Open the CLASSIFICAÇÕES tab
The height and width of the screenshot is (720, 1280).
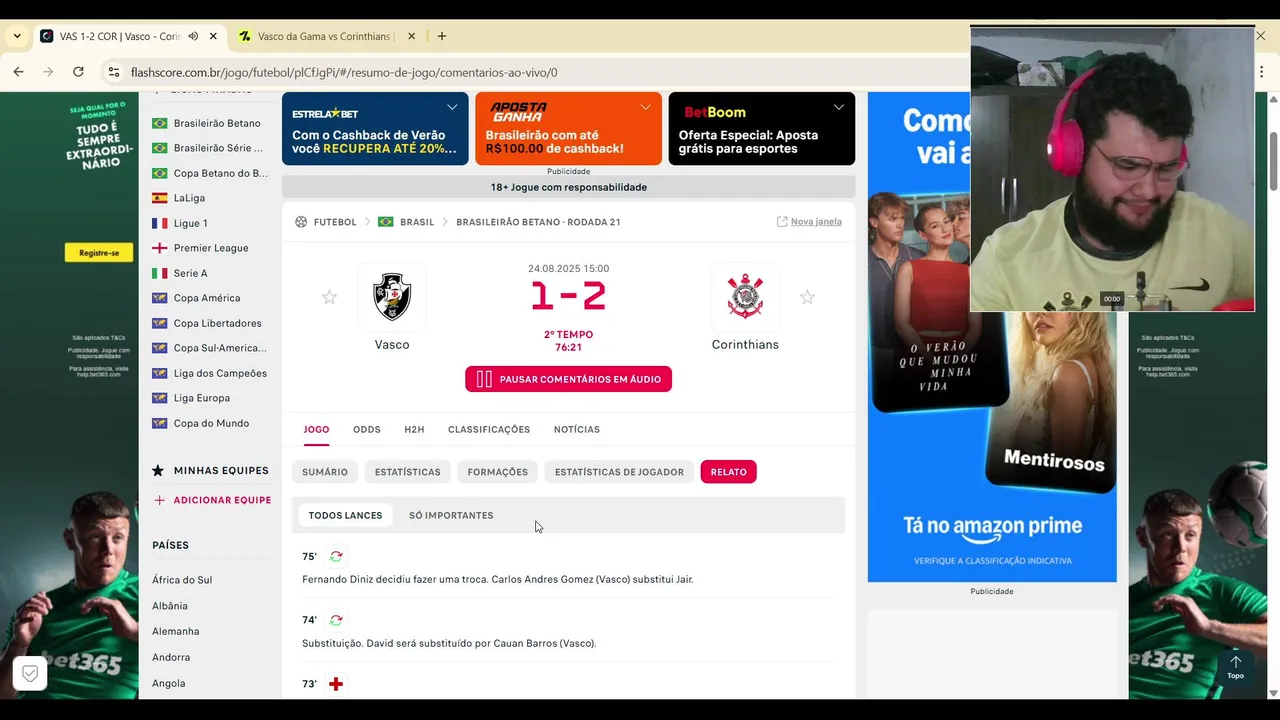tap(489, 429)
